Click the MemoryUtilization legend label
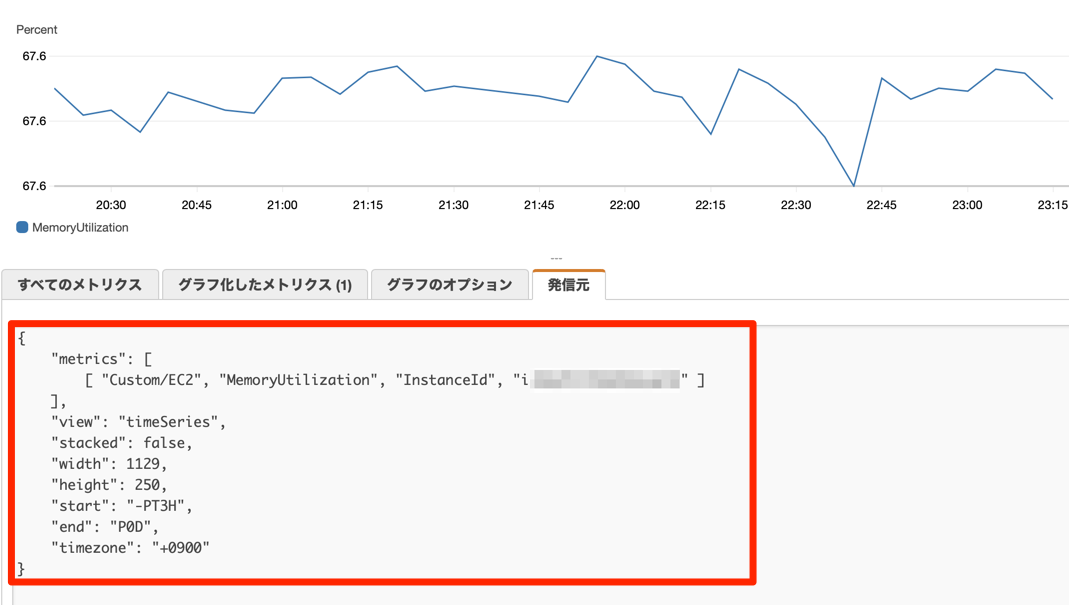 (80, 227)
